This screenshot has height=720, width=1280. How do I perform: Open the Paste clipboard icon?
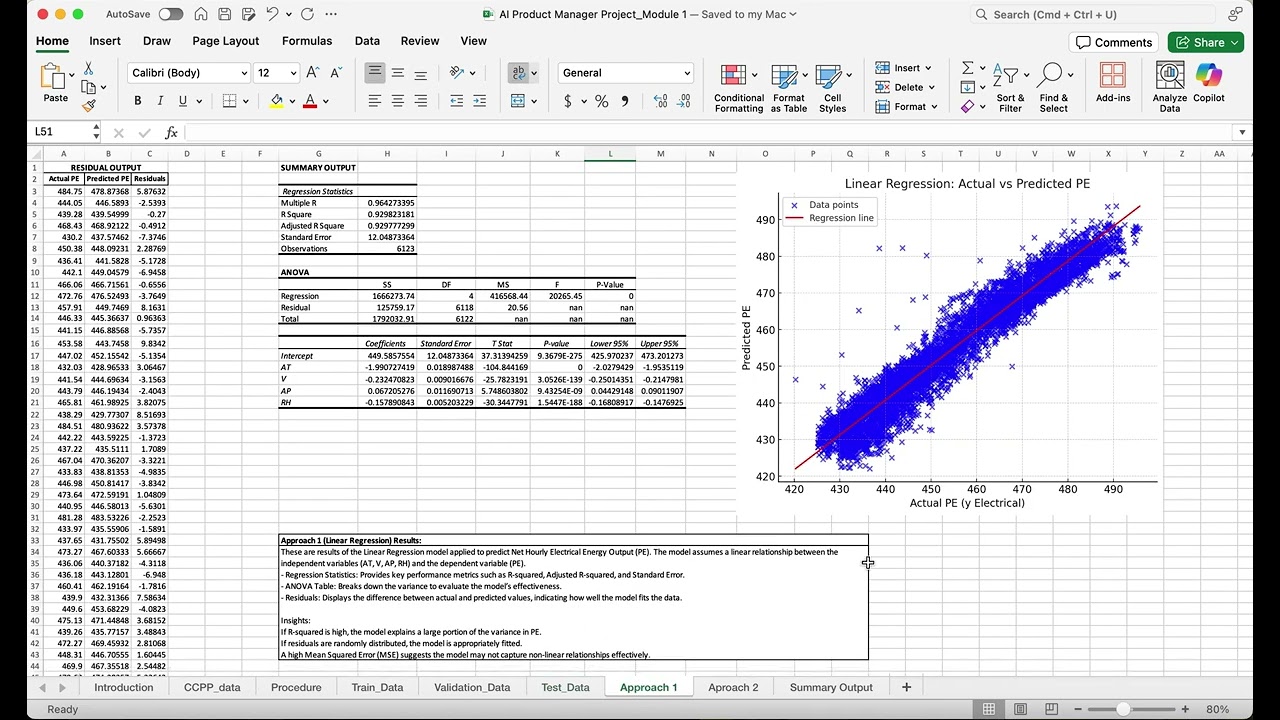[52, 77]
